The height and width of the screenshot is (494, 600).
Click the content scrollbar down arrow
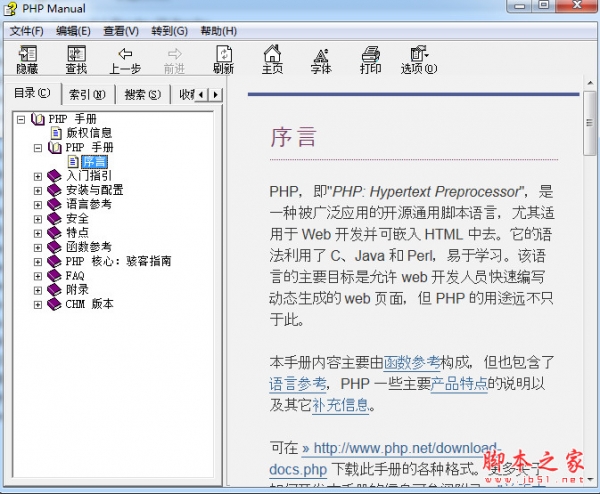point(589,479)
